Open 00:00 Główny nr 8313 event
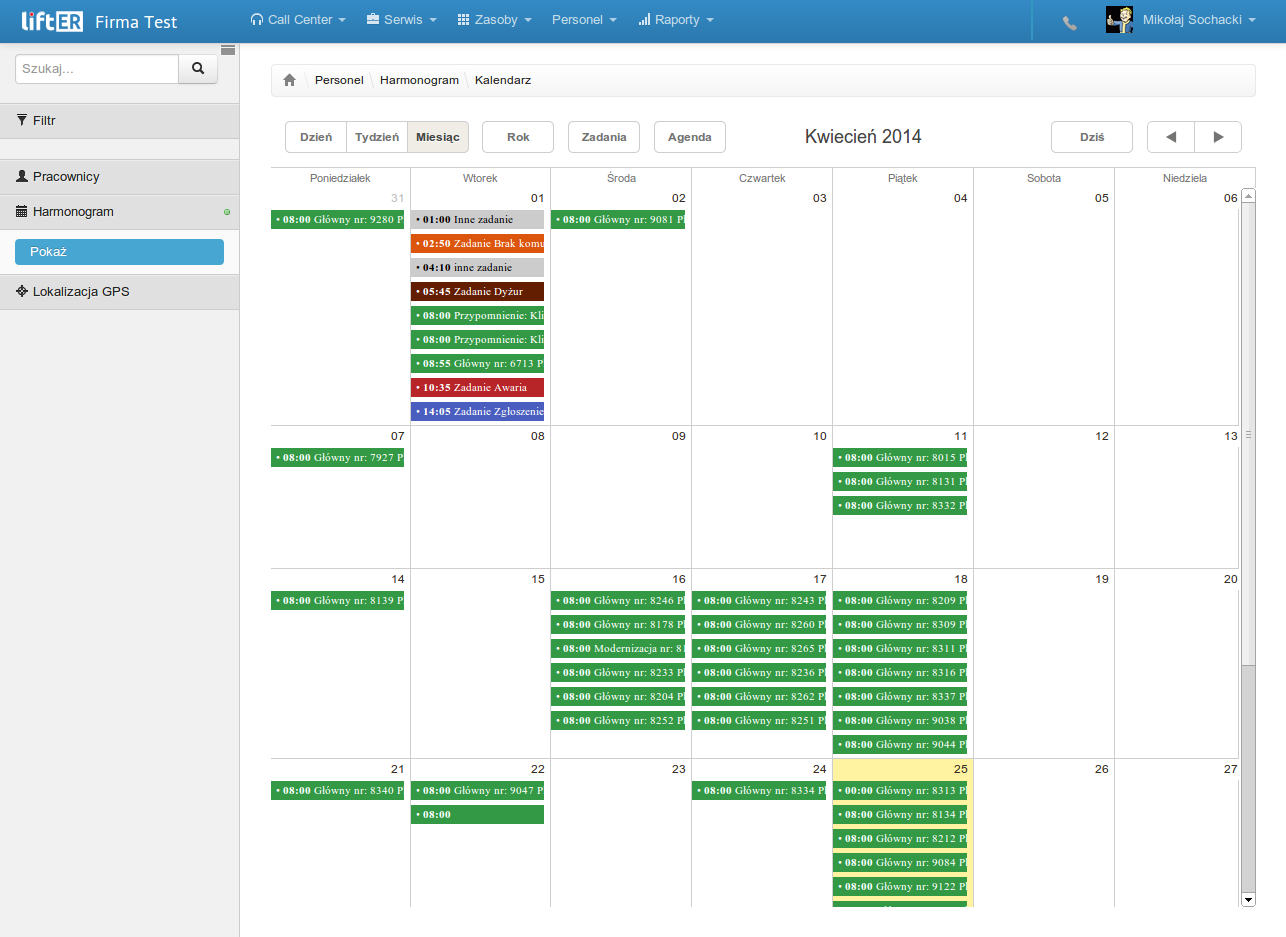The image size is (1286, 937). point(900,790)
